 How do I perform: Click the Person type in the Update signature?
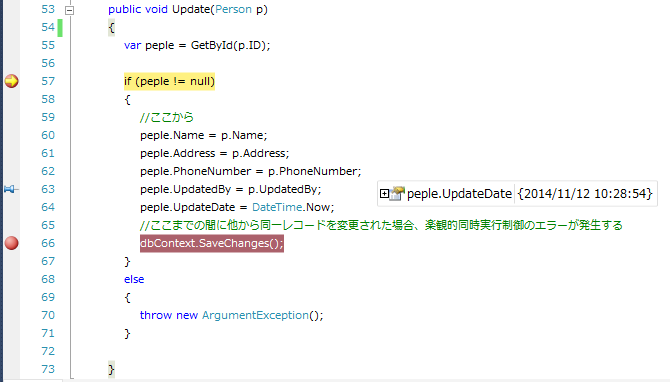[x=233, y=9]
